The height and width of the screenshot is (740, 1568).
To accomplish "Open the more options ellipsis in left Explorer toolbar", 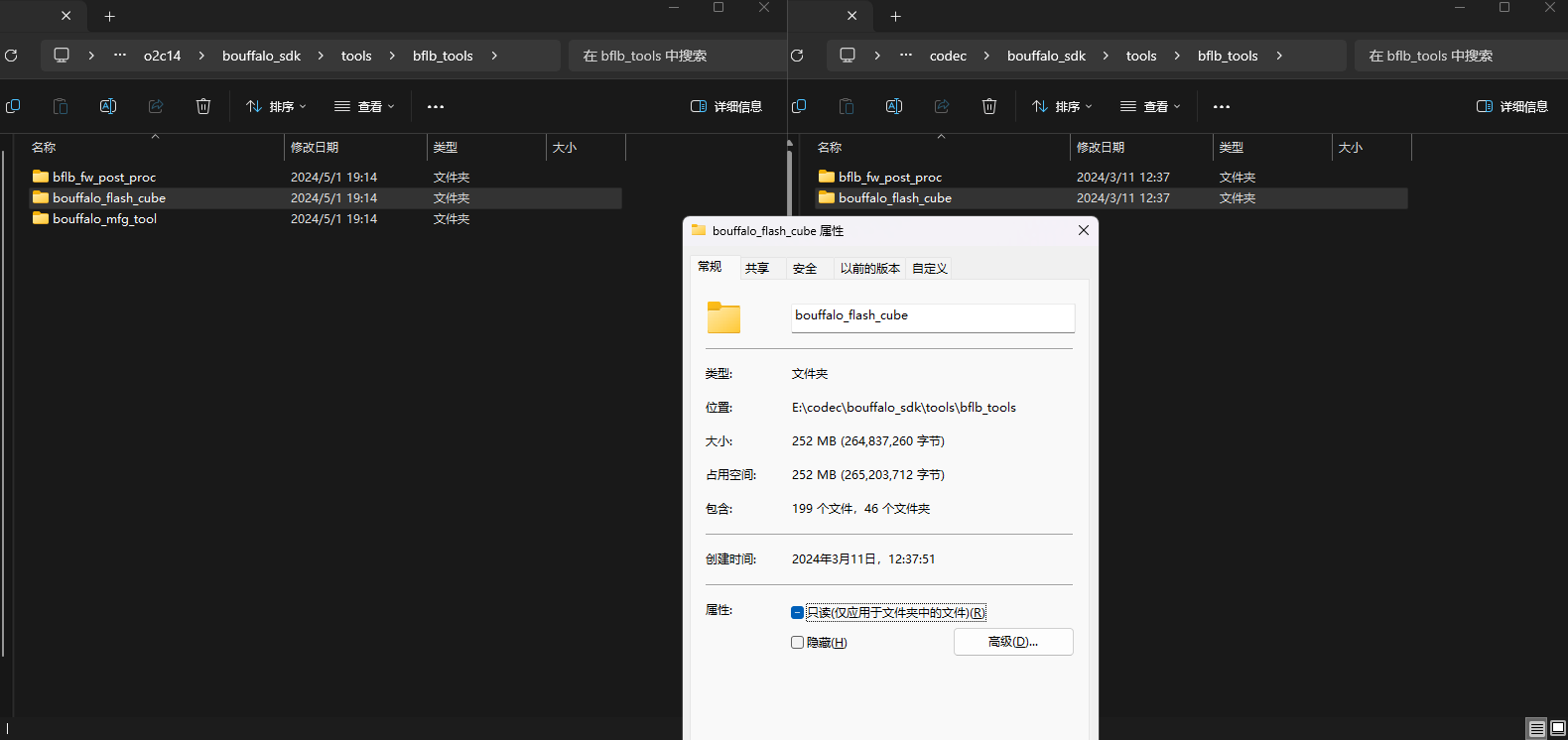I will click(436, 106).
